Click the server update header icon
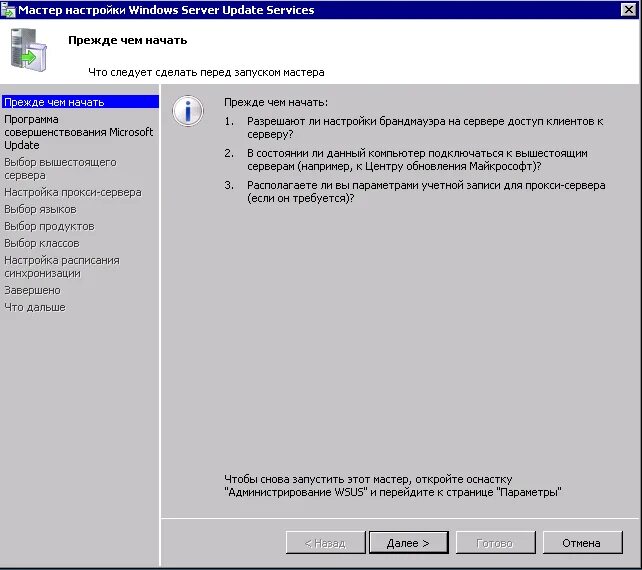642x570 pixels. (x=29, y=50)
